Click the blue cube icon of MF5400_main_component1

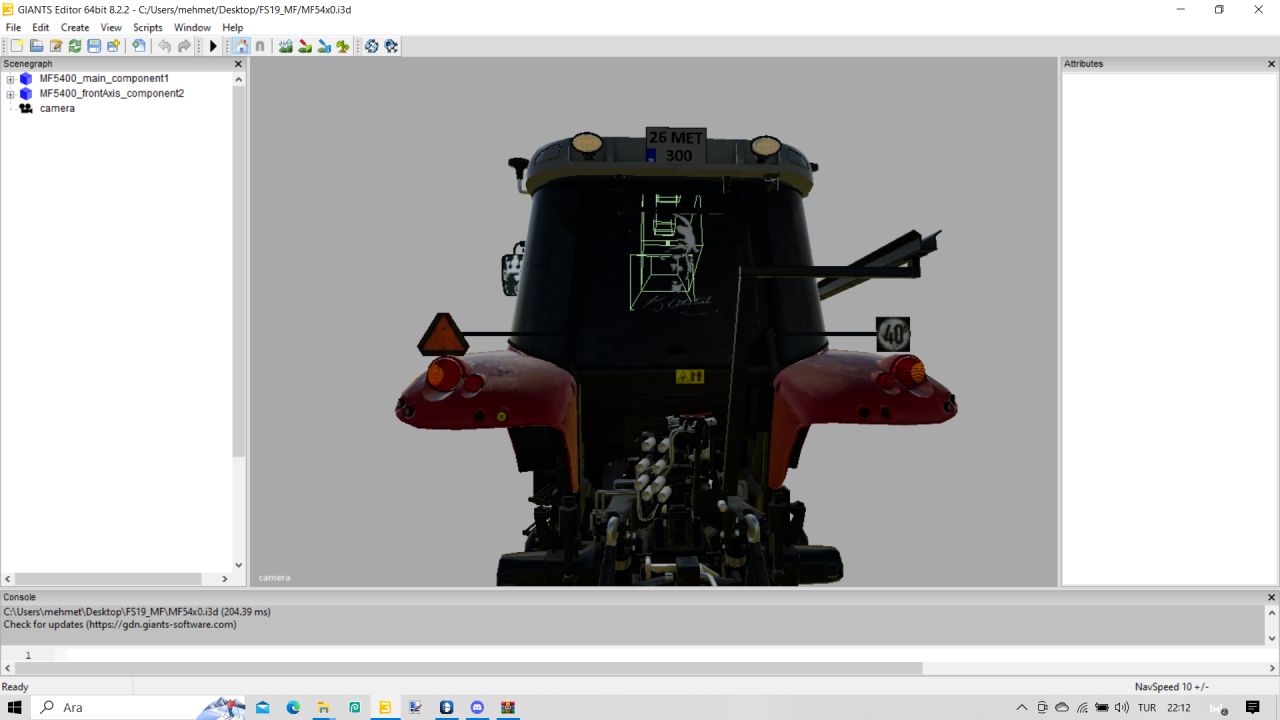click(x=26, y=79)
